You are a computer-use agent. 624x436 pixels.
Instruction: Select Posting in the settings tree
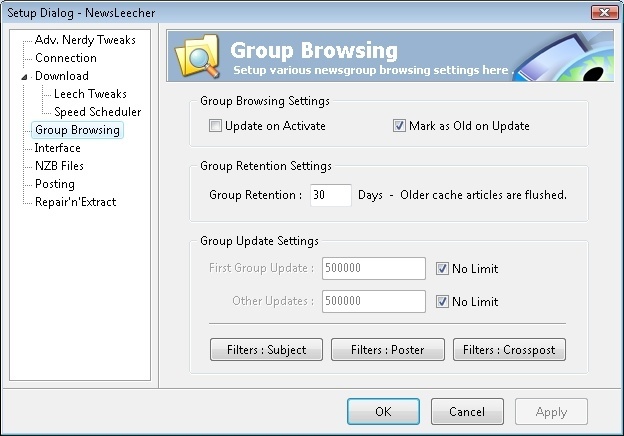click(55, 184)
